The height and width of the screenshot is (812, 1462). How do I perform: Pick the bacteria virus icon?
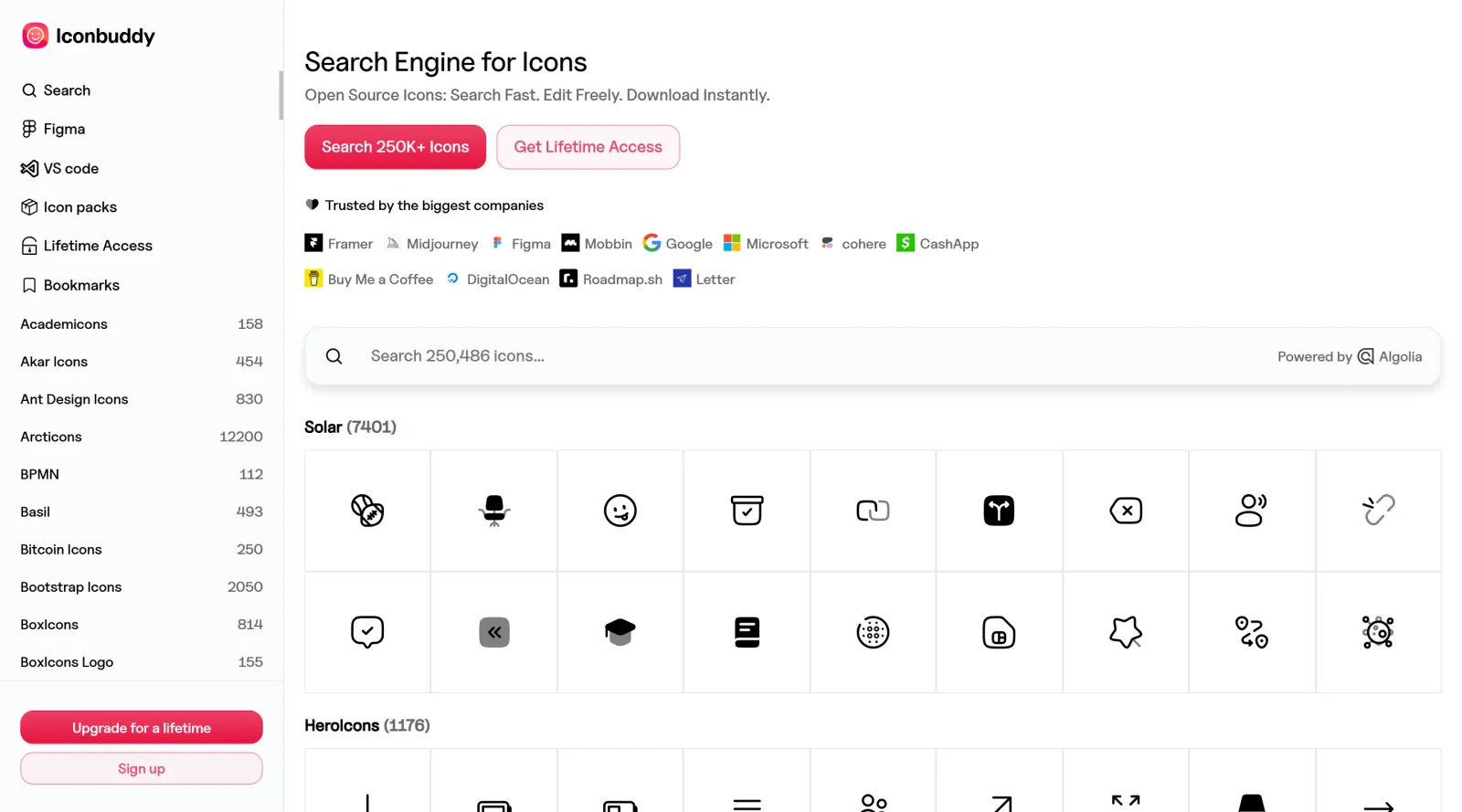[1378, 632]
